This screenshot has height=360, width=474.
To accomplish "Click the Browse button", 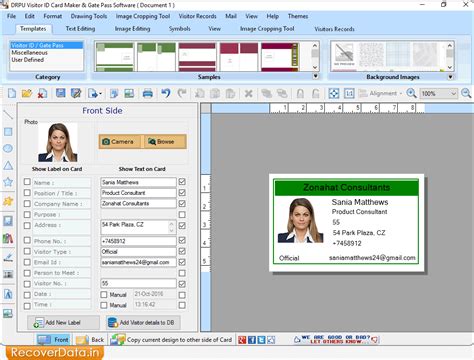I will tap(165, 142).
